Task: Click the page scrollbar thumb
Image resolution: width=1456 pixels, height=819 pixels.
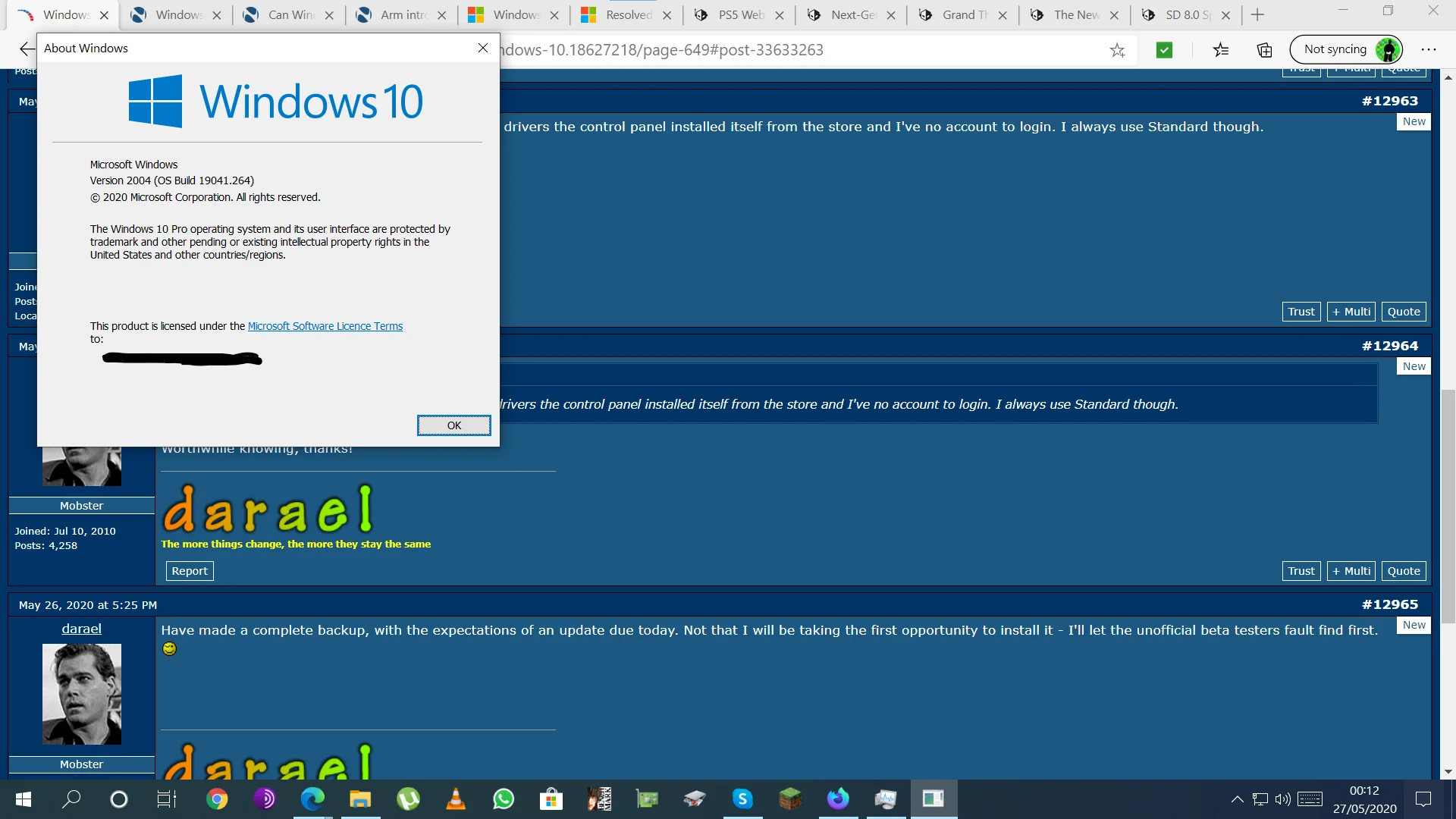Action: click(x=1448, y=507)
